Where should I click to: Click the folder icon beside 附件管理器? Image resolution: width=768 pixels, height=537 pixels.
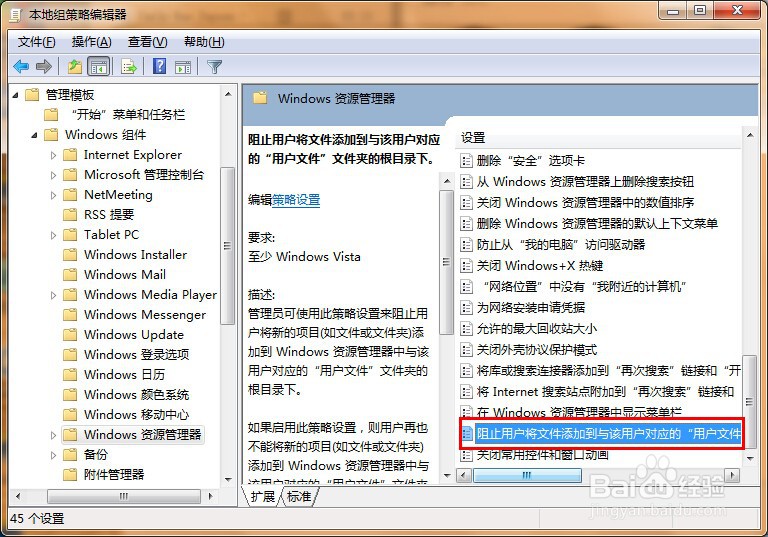click(70, 474)
